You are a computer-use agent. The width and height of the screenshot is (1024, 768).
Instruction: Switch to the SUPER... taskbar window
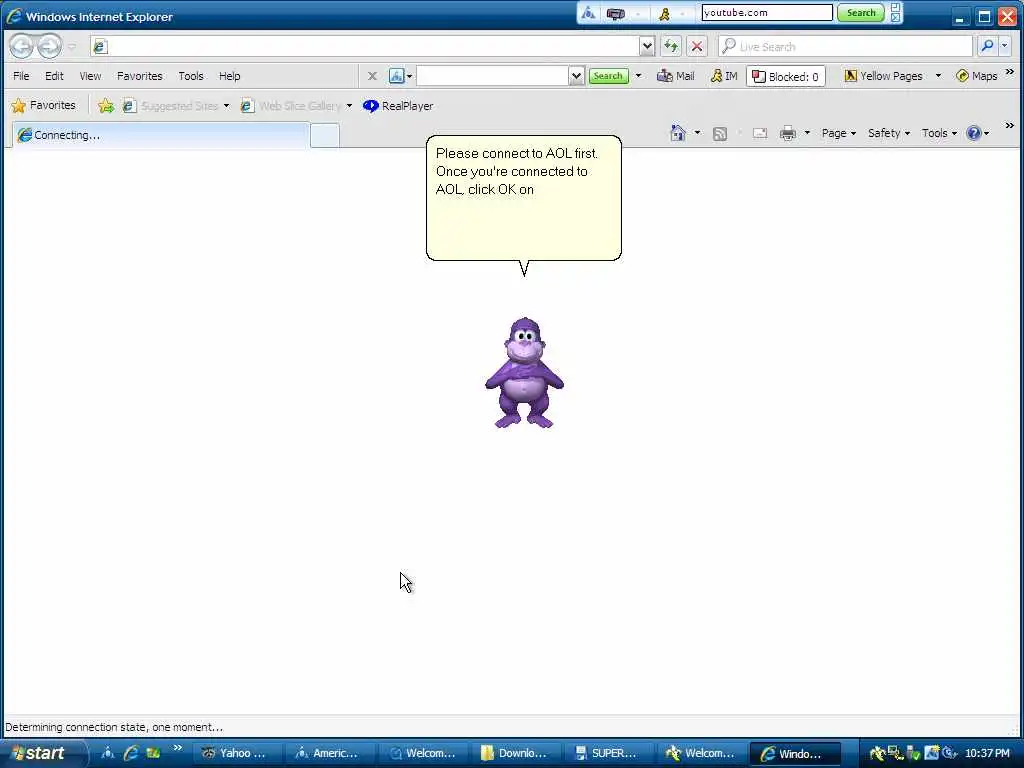609,753
